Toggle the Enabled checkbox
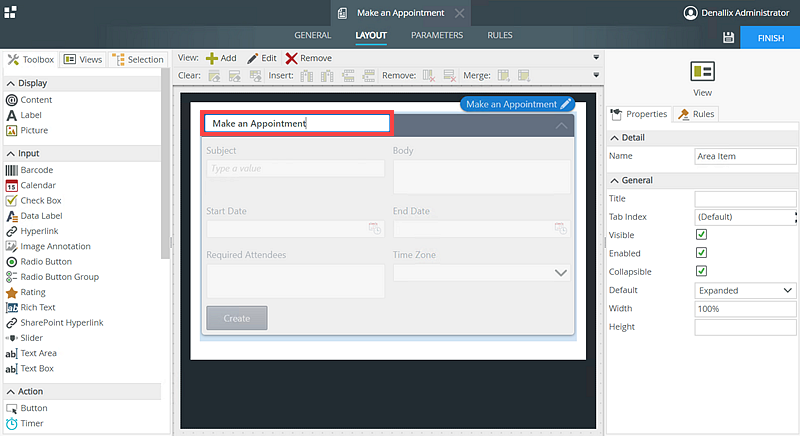Screen dimensions: 800x437 702,253
